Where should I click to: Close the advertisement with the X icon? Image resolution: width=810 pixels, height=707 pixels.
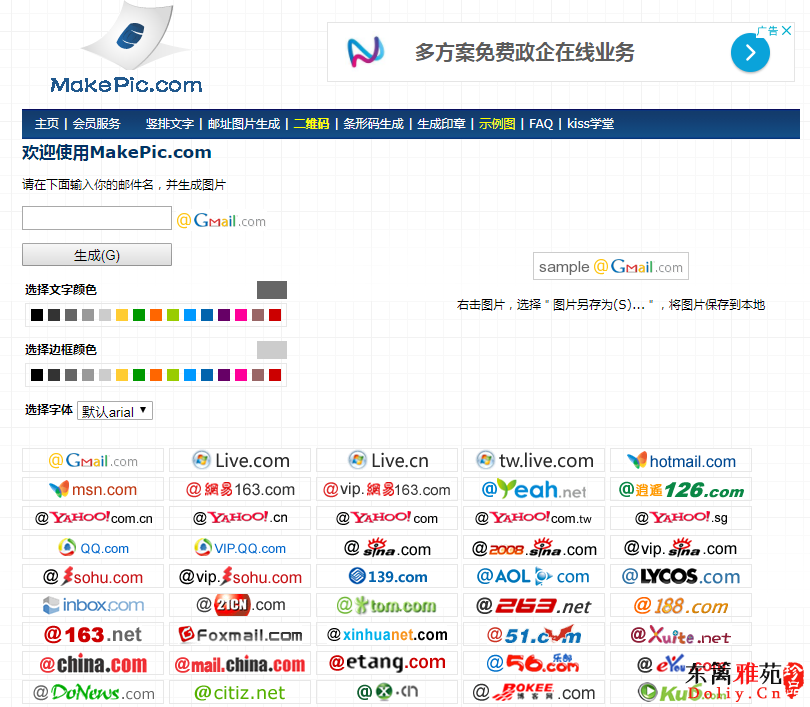pyautogui.click(x=786, y=30)
